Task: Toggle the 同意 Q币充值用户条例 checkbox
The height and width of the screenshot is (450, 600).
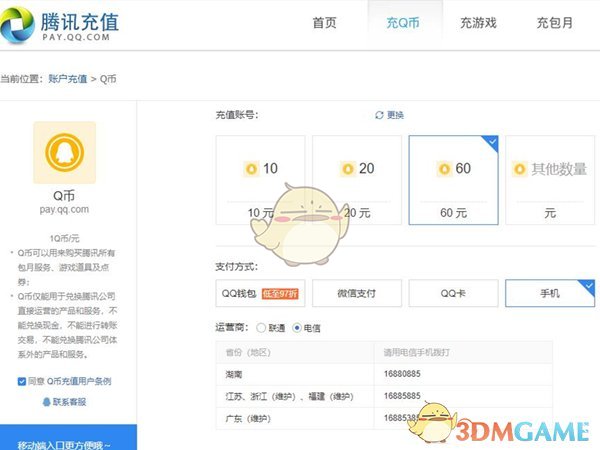Action: (x=22, y=381)
